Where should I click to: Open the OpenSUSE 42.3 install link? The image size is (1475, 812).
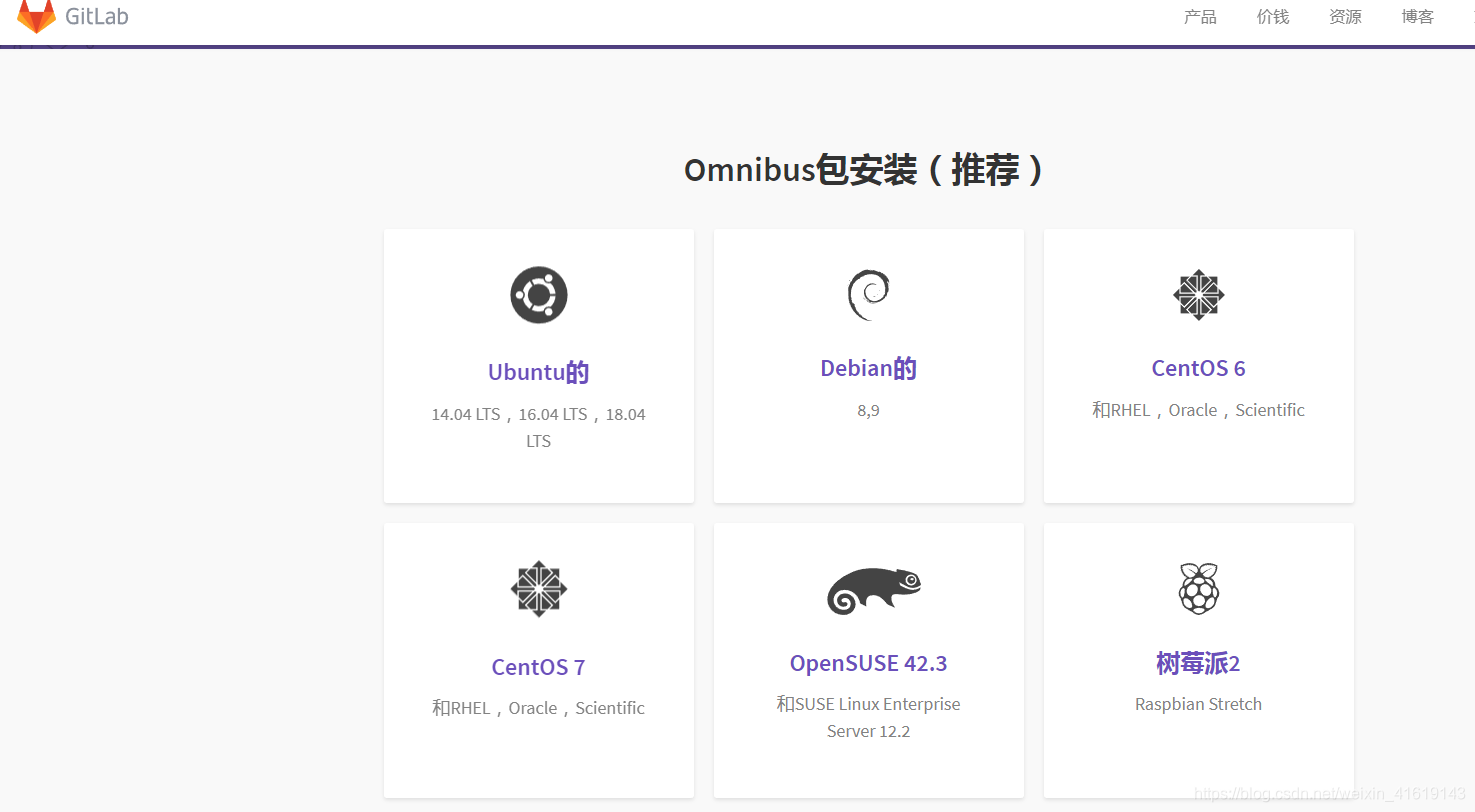(869, 663)
